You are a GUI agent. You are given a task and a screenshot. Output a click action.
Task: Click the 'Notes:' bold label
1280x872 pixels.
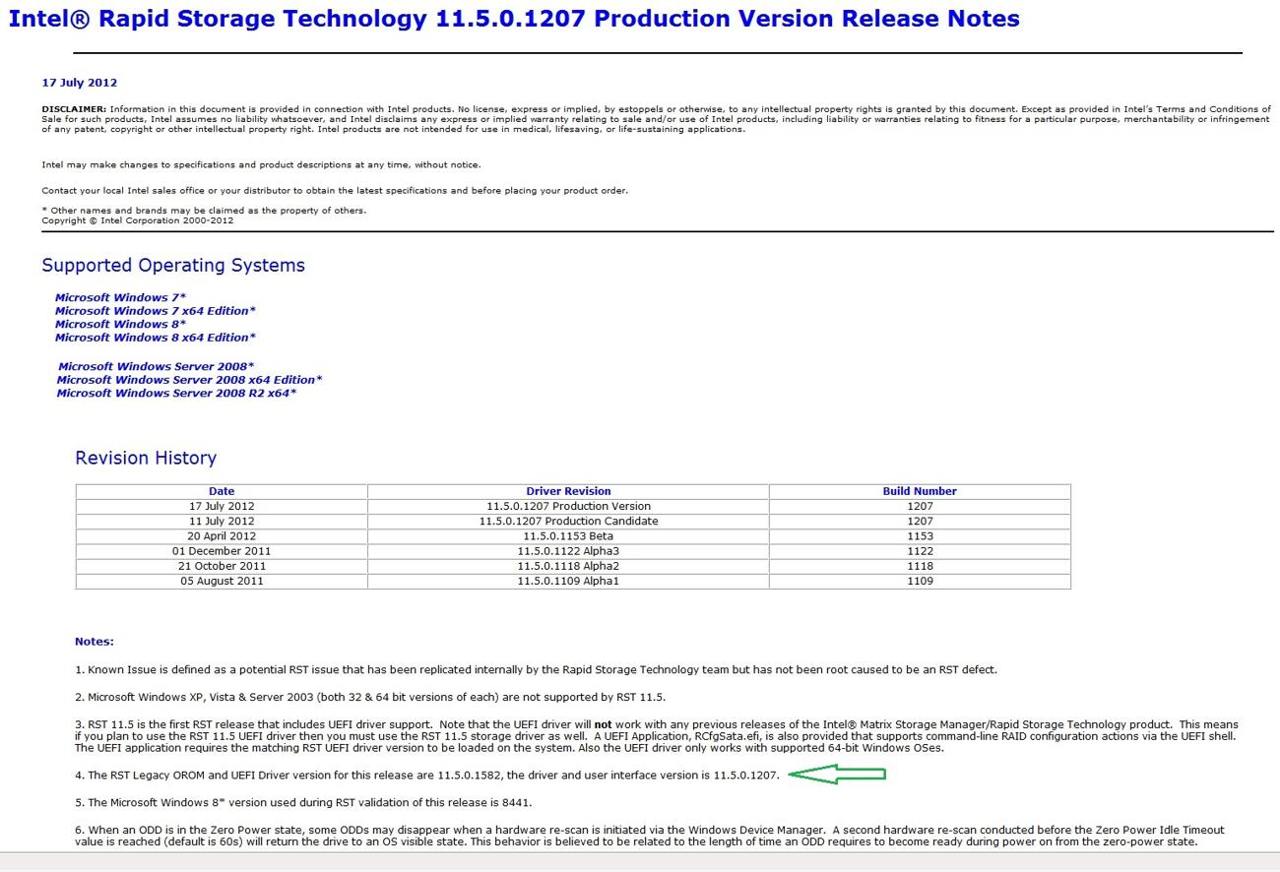(94, 642)
